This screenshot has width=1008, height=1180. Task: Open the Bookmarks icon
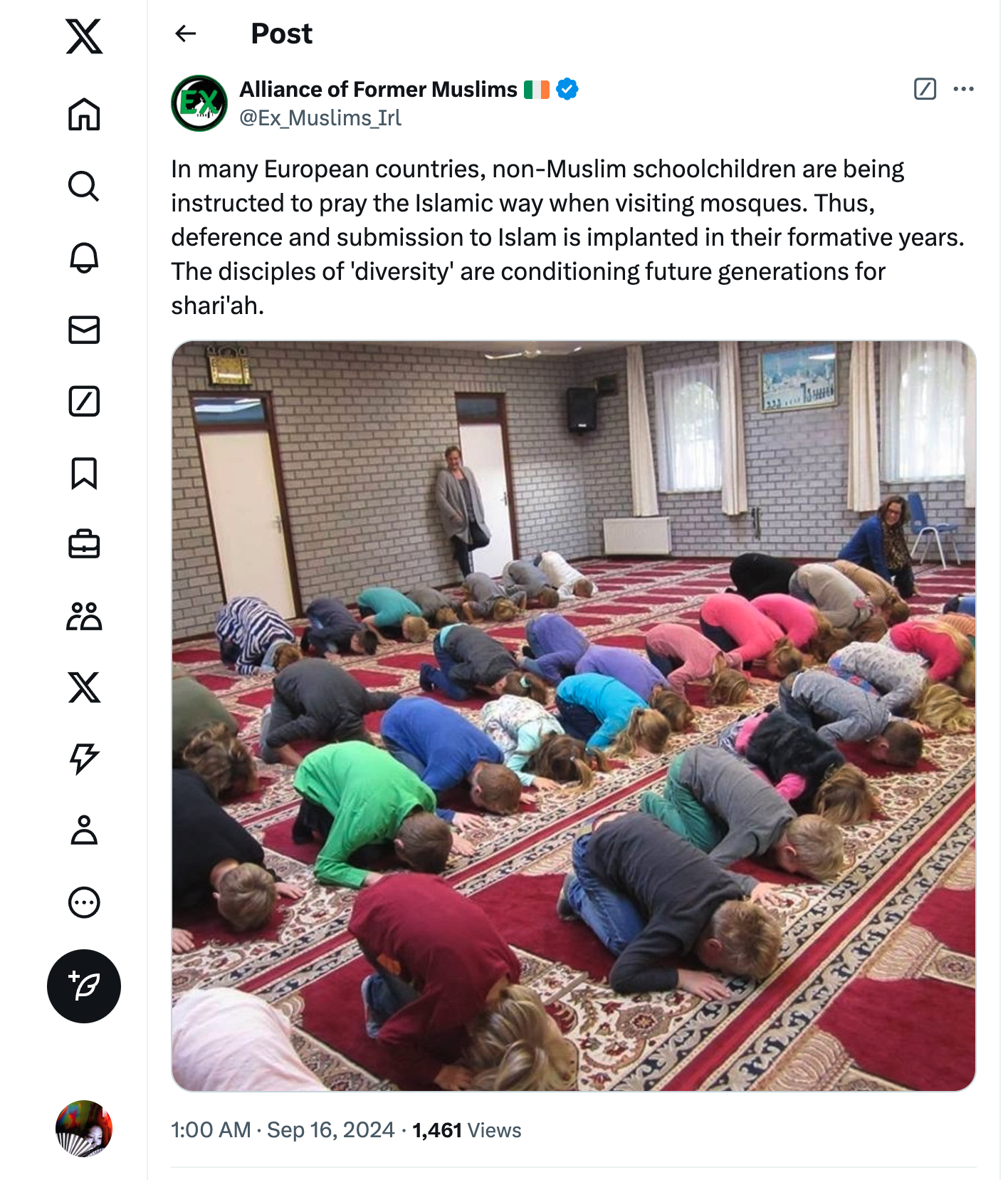coord(84,474)
